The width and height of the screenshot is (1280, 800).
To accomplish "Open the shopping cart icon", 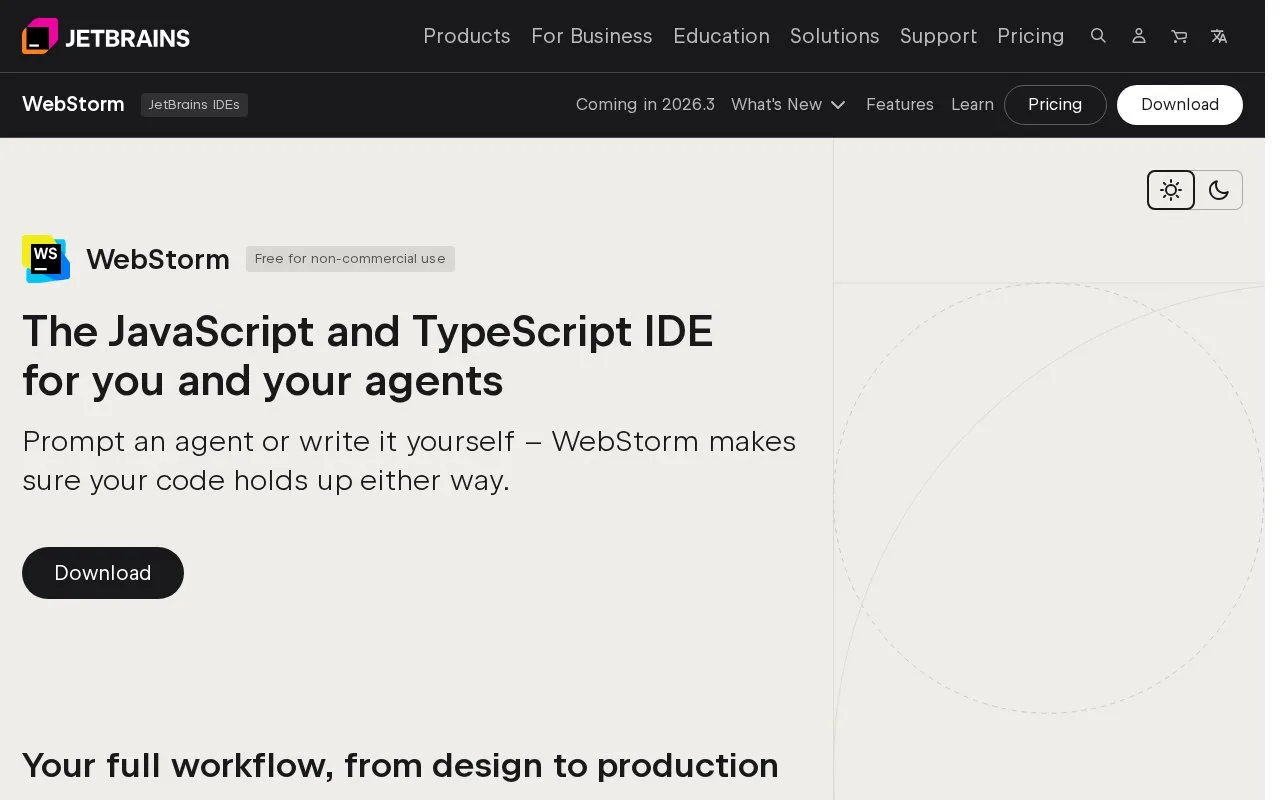I will pos(1179,36).
